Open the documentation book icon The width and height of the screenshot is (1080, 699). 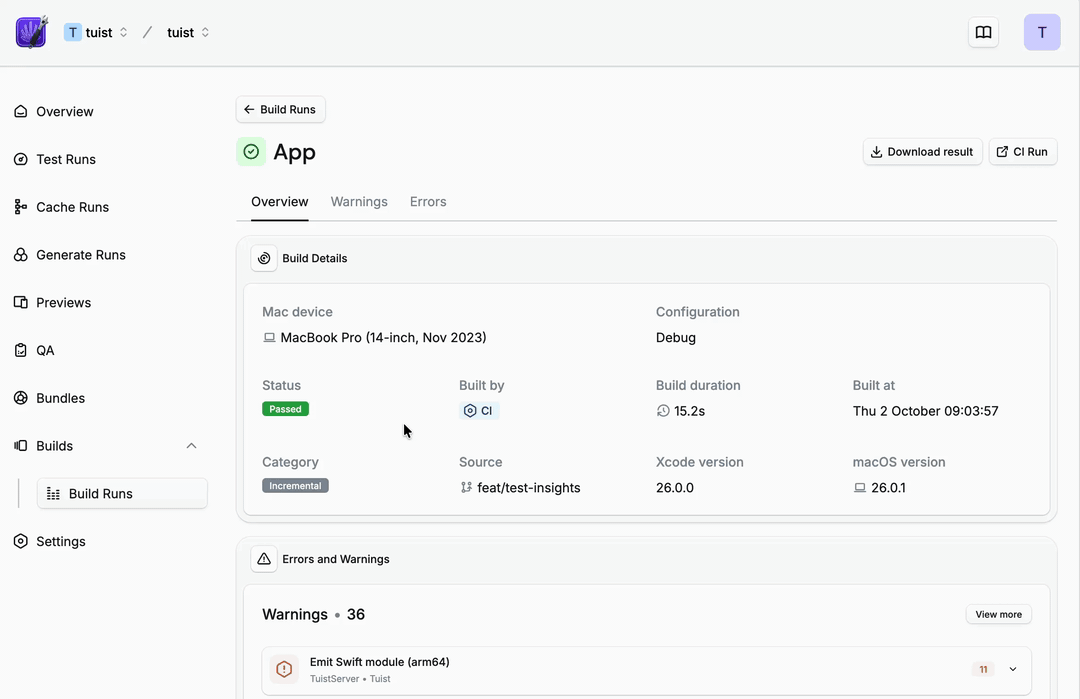pos(983,32)
